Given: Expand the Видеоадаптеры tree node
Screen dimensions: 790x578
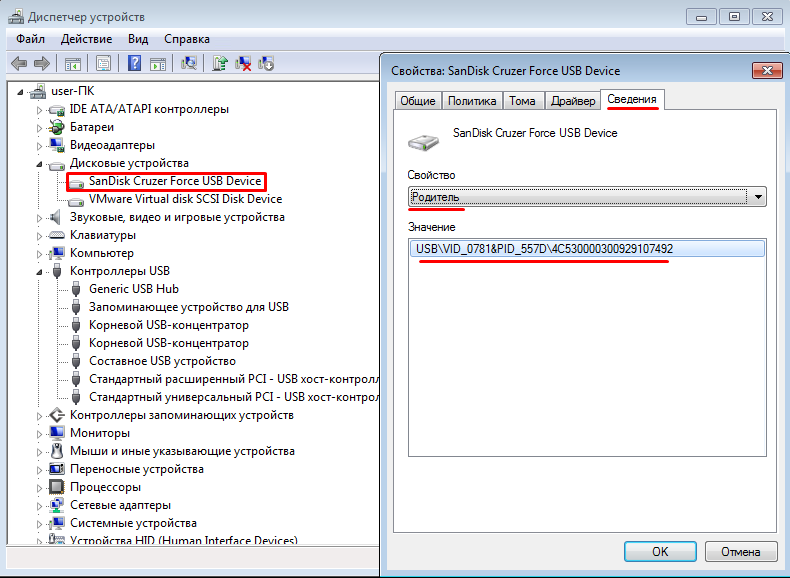Looking at the screenshot, I should click(40, 145).
